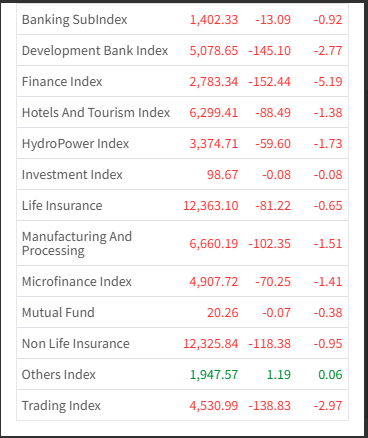
Task: Click Trading Index point change -138.83
Action: click(x=270, y=406)
